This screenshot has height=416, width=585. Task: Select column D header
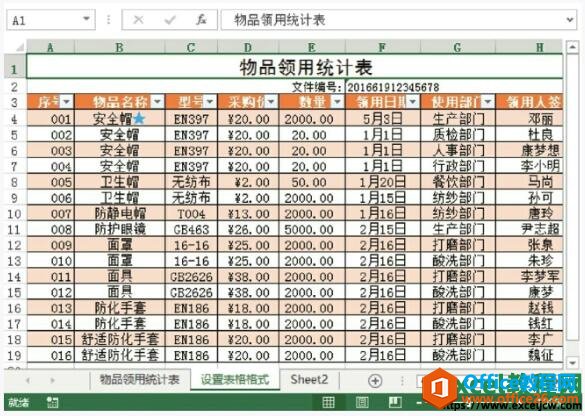pos(248,47)
